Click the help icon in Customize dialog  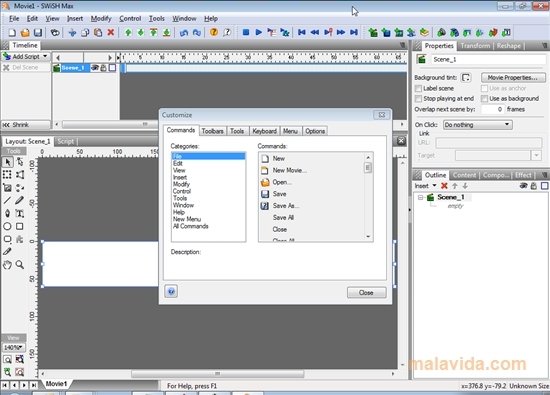[x=171, y=292]
